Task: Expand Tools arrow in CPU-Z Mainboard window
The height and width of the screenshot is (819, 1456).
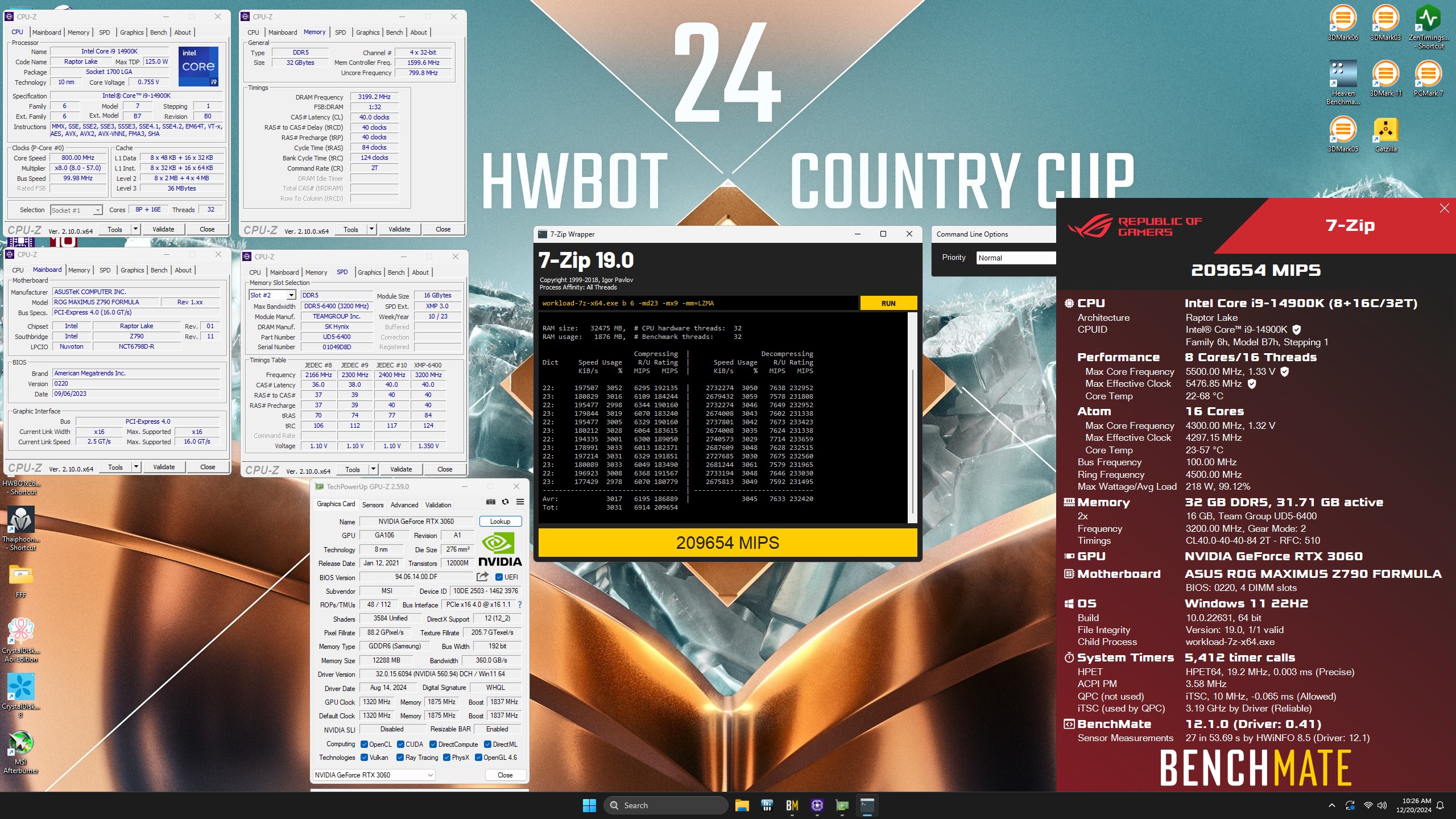Action: (136, 467)
